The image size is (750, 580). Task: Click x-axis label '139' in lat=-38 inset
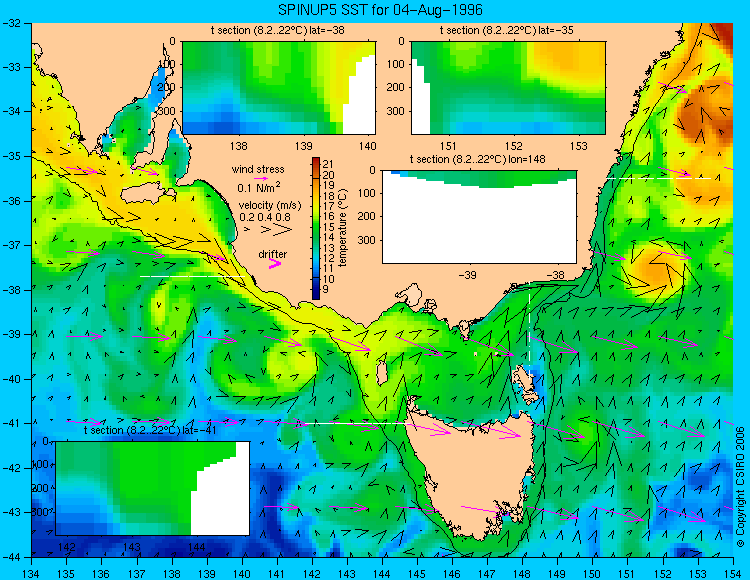pyautogui.click(x=303, y=146)
